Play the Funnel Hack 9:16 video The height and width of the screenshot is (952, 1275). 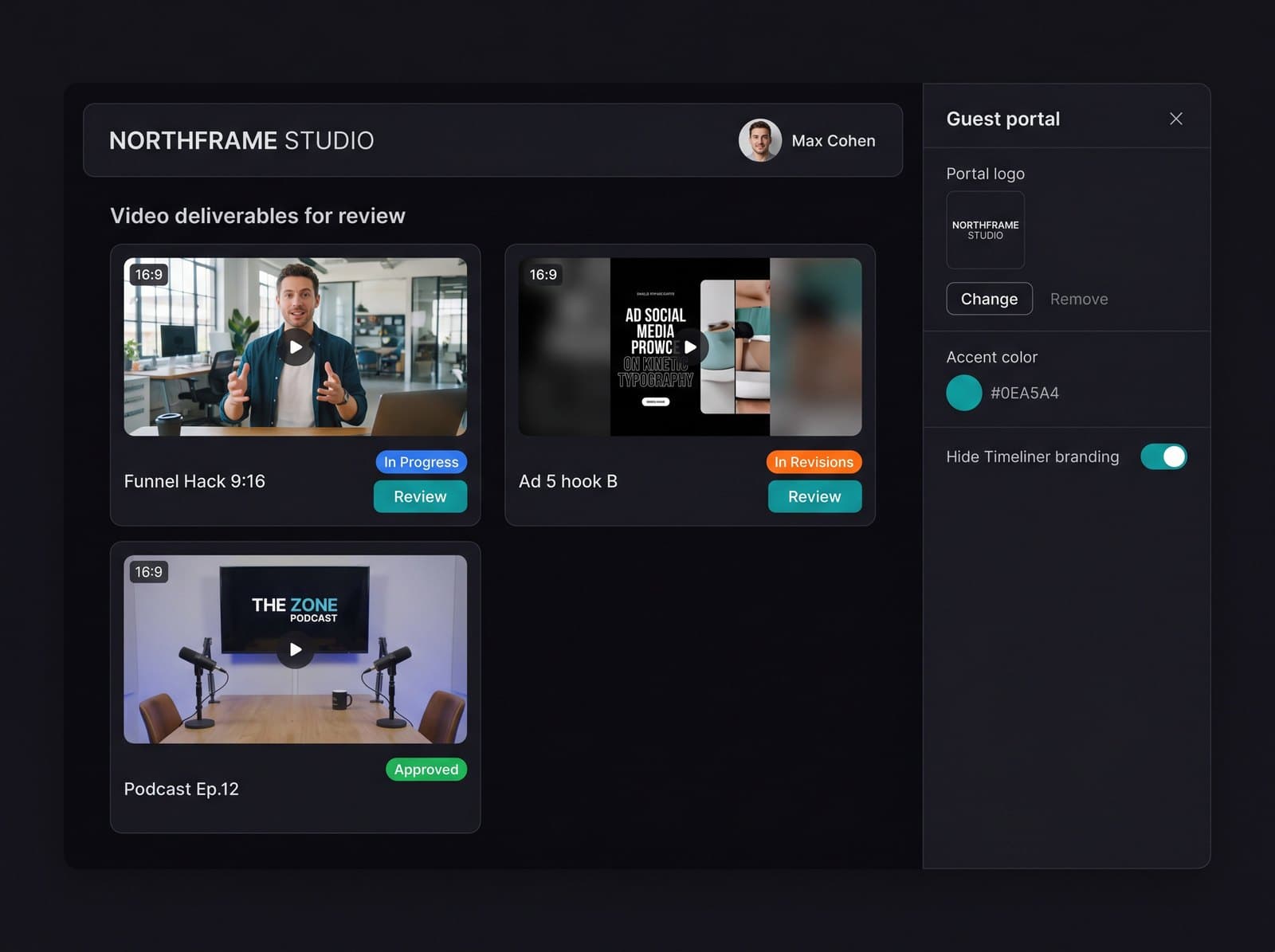296,347
